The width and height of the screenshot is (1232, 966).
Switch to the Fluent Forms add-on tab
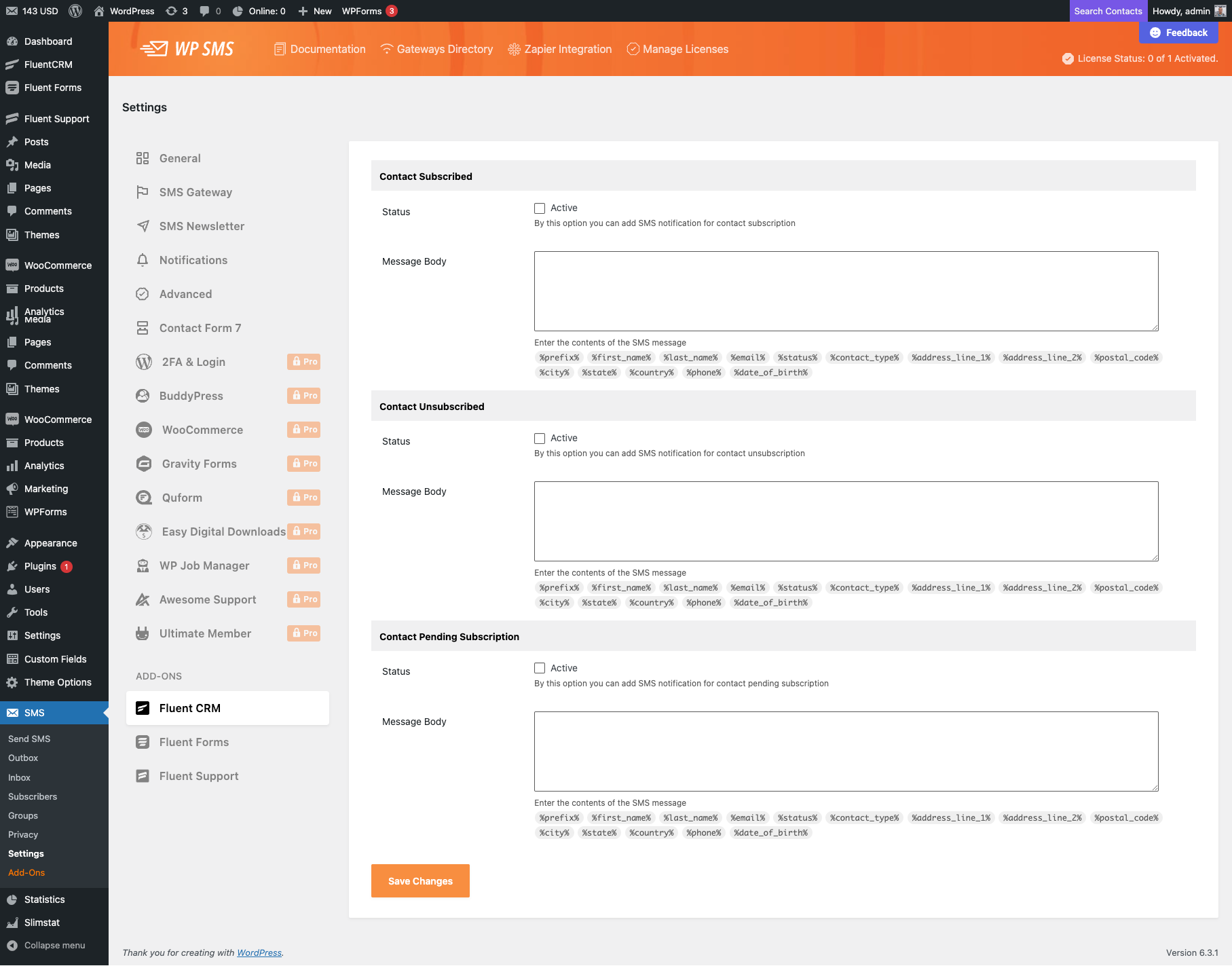227,742
